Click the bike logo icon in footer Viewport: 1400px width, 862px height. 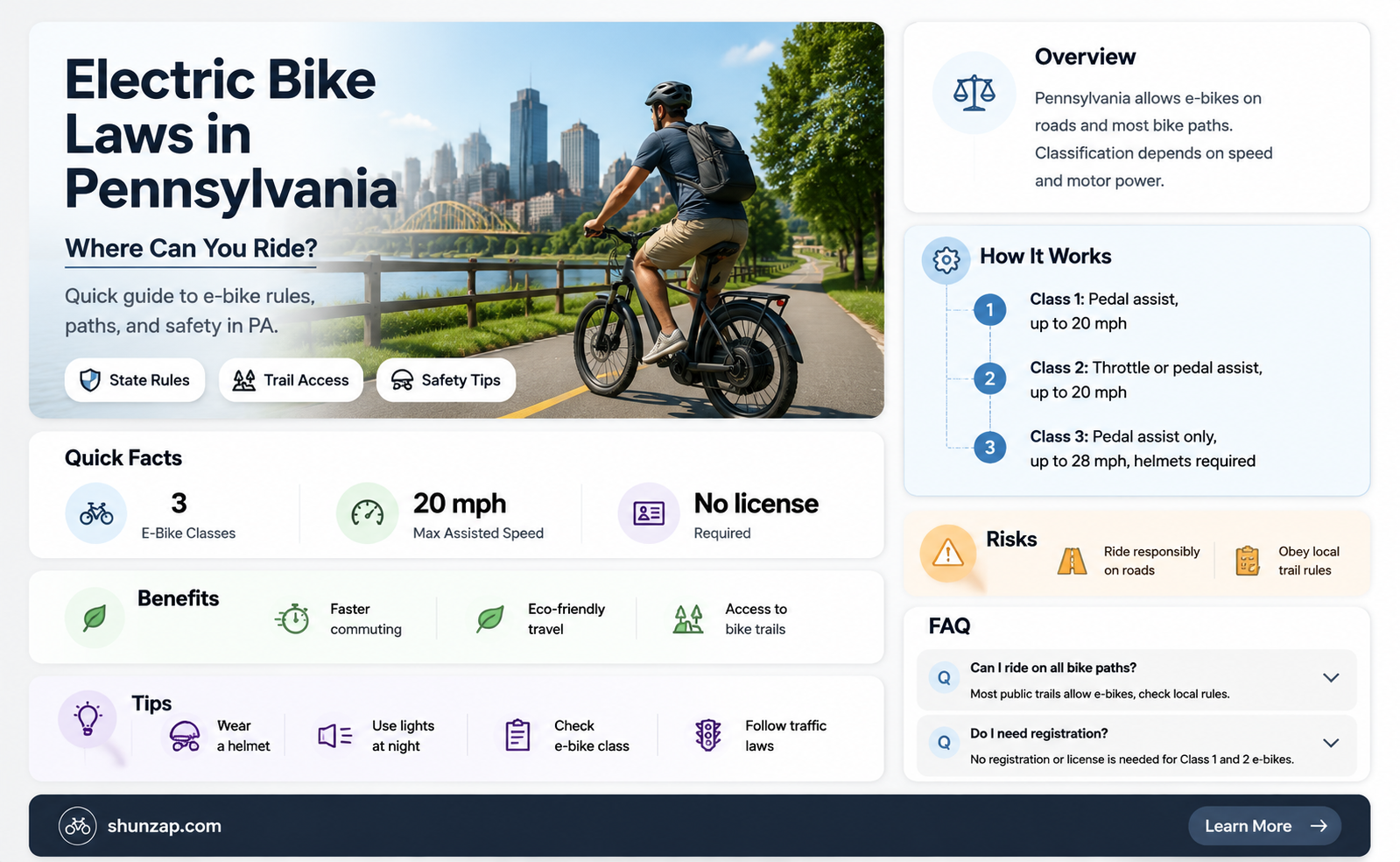[x=78, y=826]
